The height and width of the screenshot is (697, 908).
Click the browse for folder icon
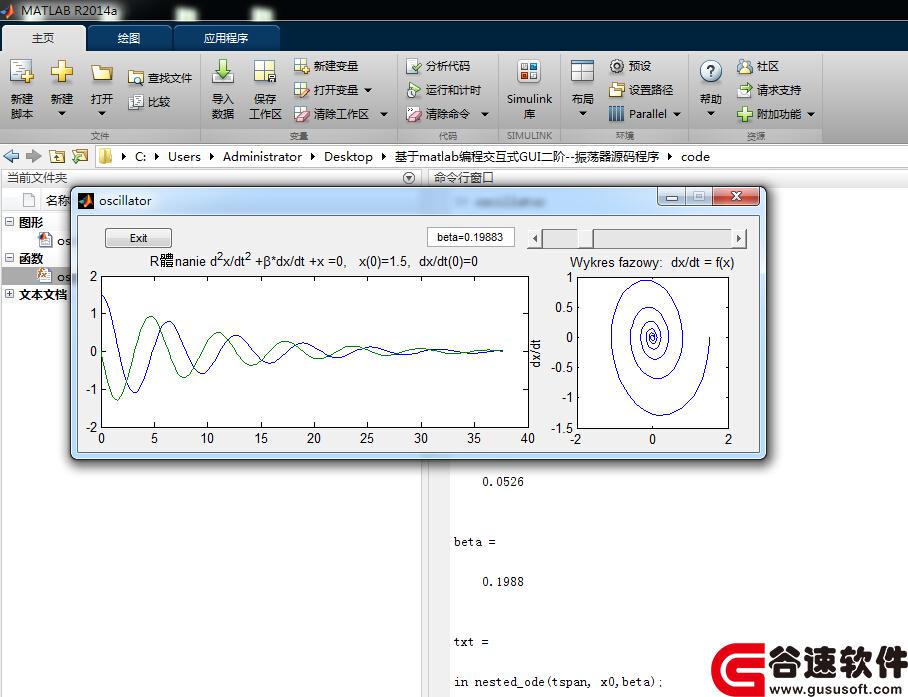79,156
